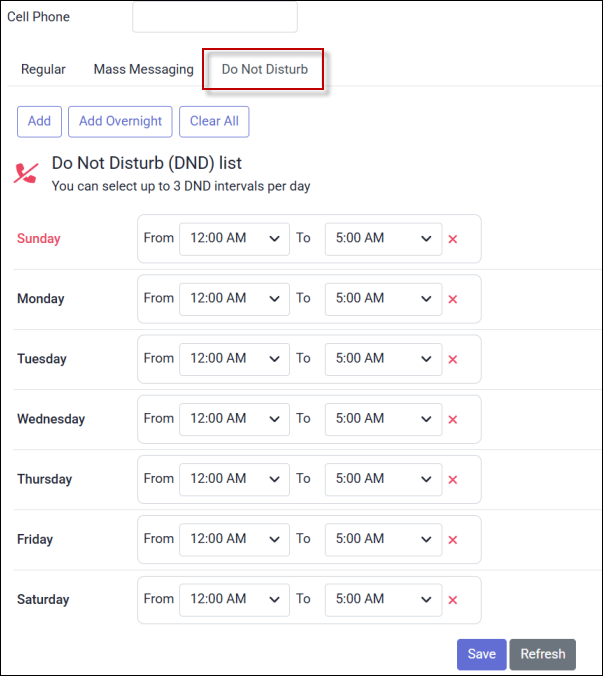Click Clear All intervals button
This screenshot has height=676, width=603.
tap(214, 122)
